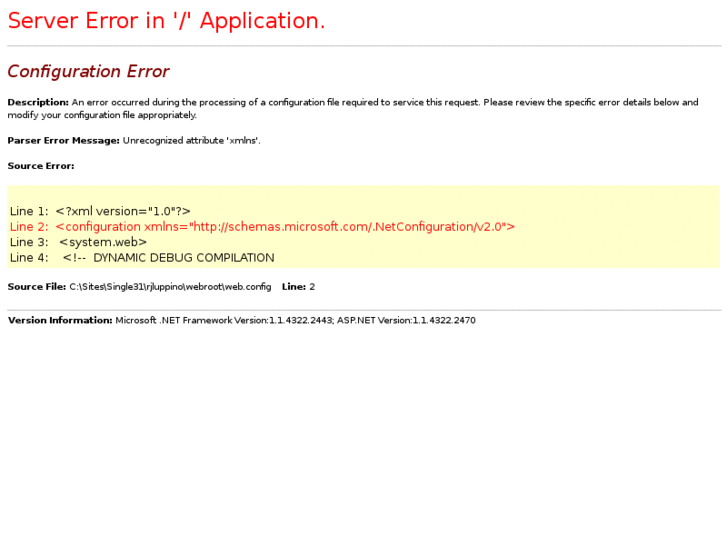Click the "Description:" label
727x545 pixels.
click(38, 102)
